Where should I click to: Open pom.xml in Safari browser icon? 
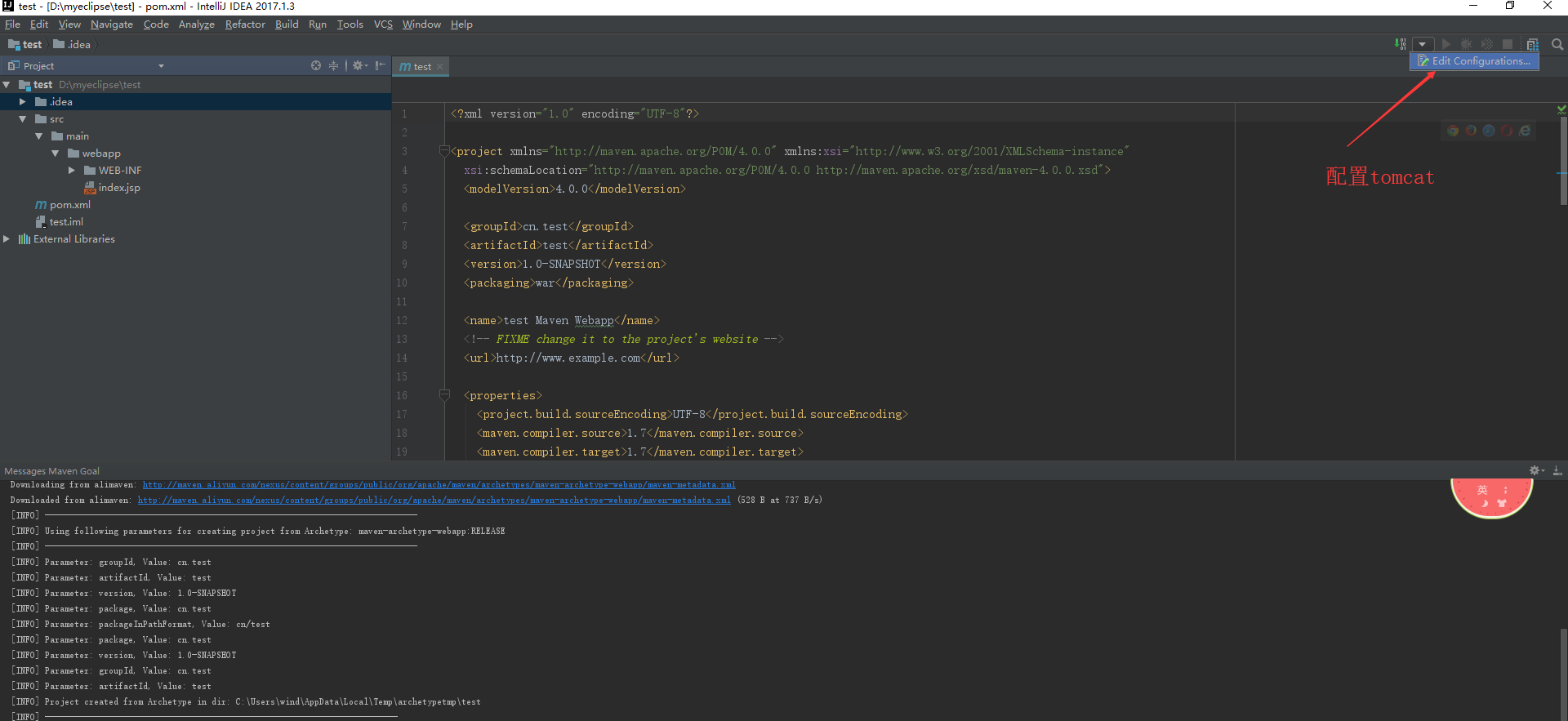coord(1489,131)
